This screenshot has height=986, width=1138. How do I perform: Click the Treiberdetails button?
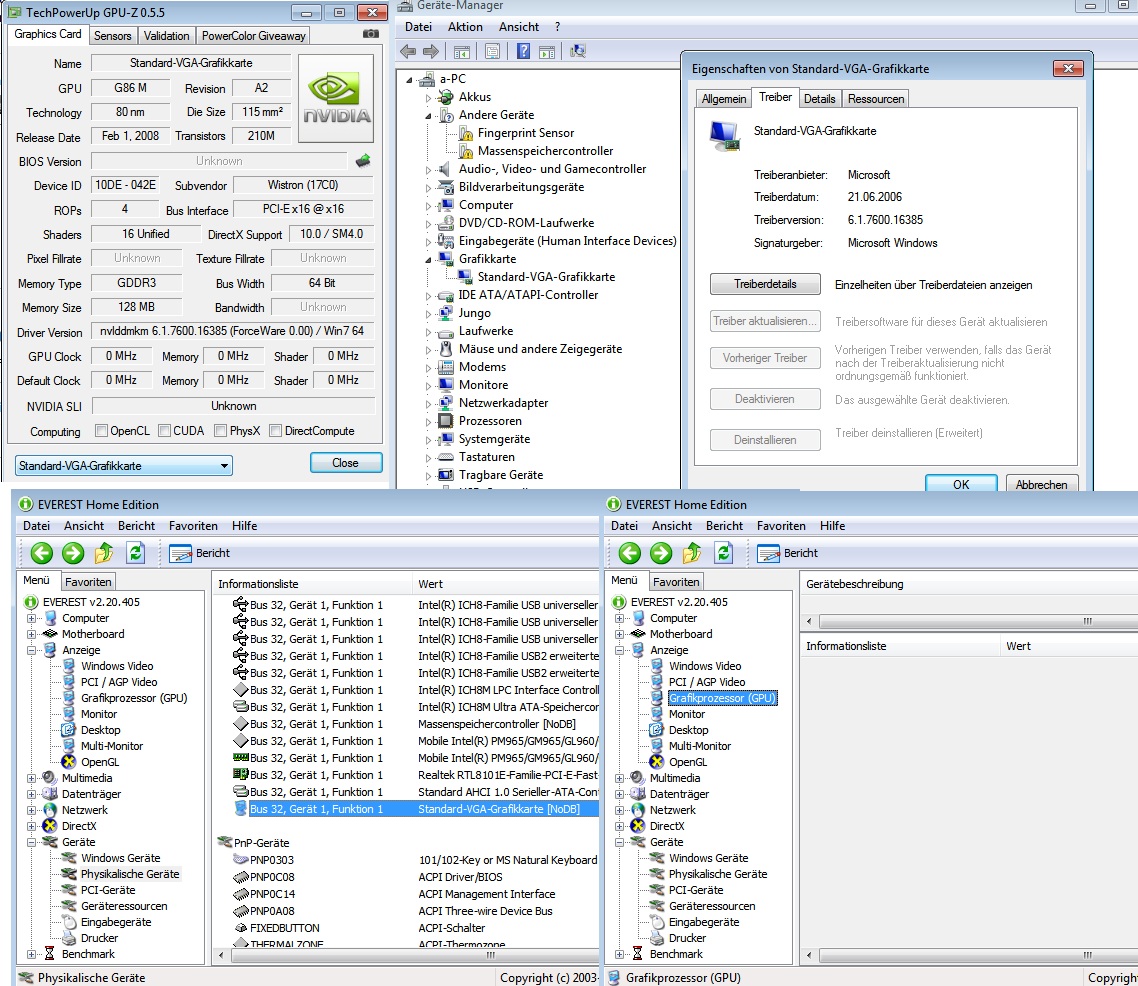pyautogui.click(x=765, y=284)
